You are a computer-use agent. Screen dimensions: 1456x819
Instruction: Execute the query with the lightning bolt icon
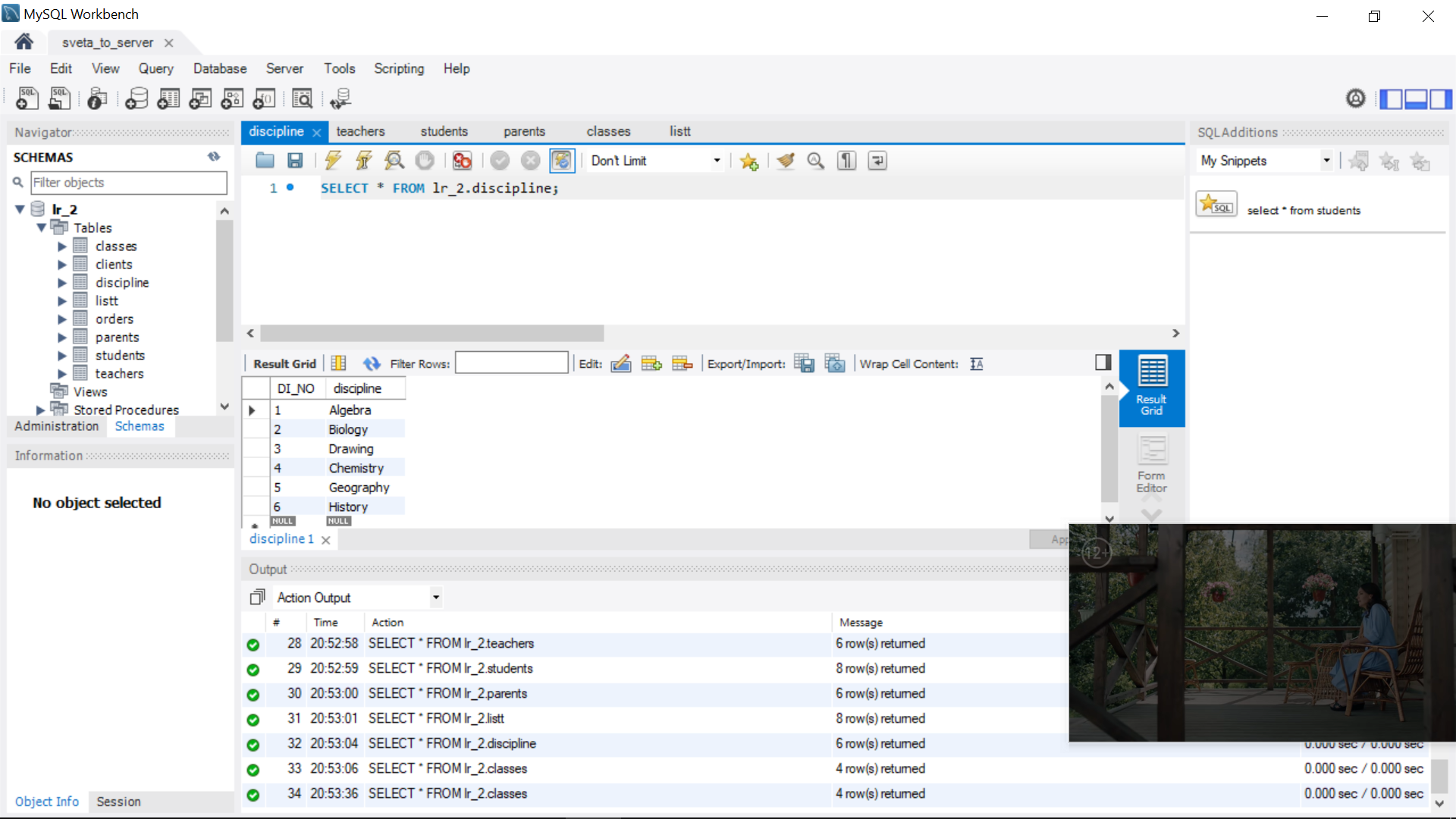click(x=332, y=160)
